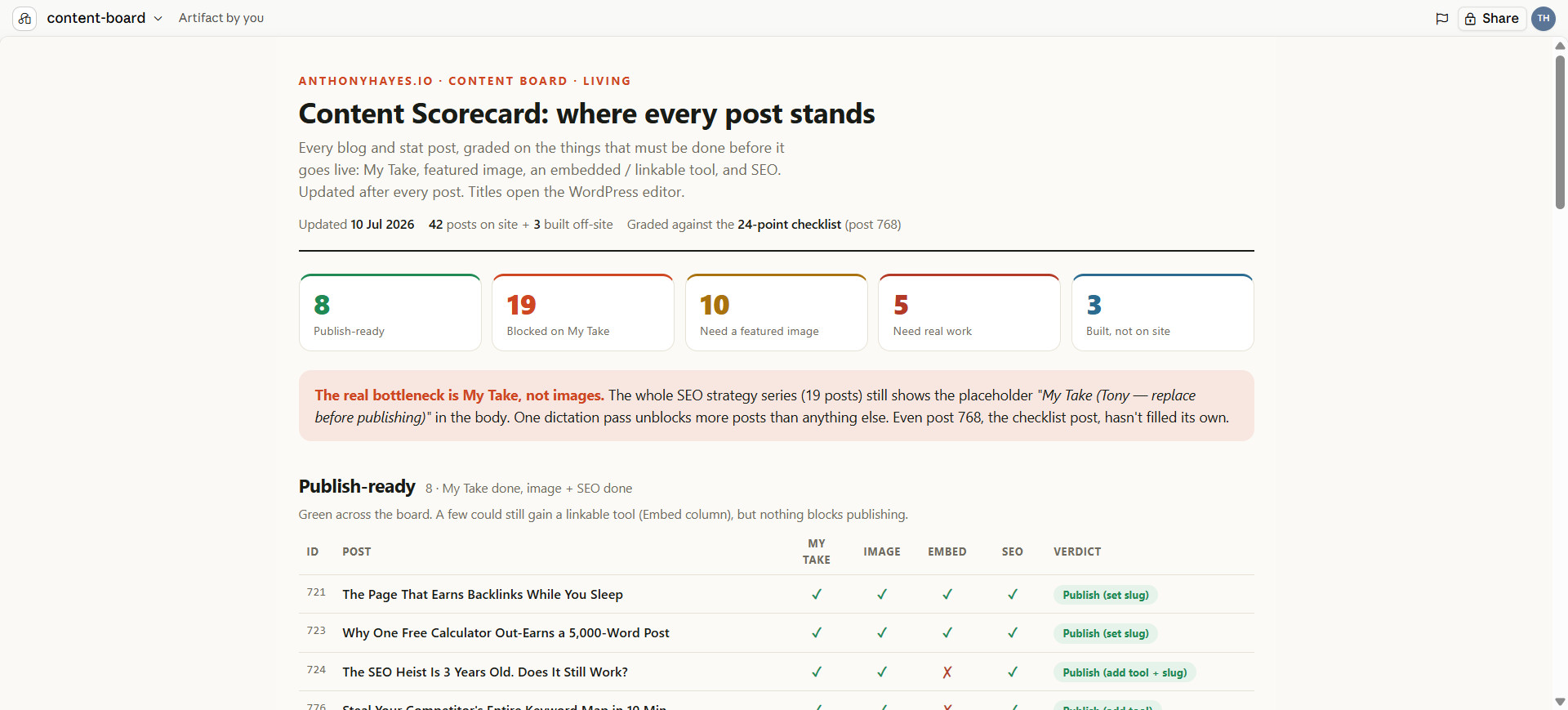
Task: Open post 'Why One Free Calculator Out-Earns a 5,000-Word Post'
Action: pos(506,633)
